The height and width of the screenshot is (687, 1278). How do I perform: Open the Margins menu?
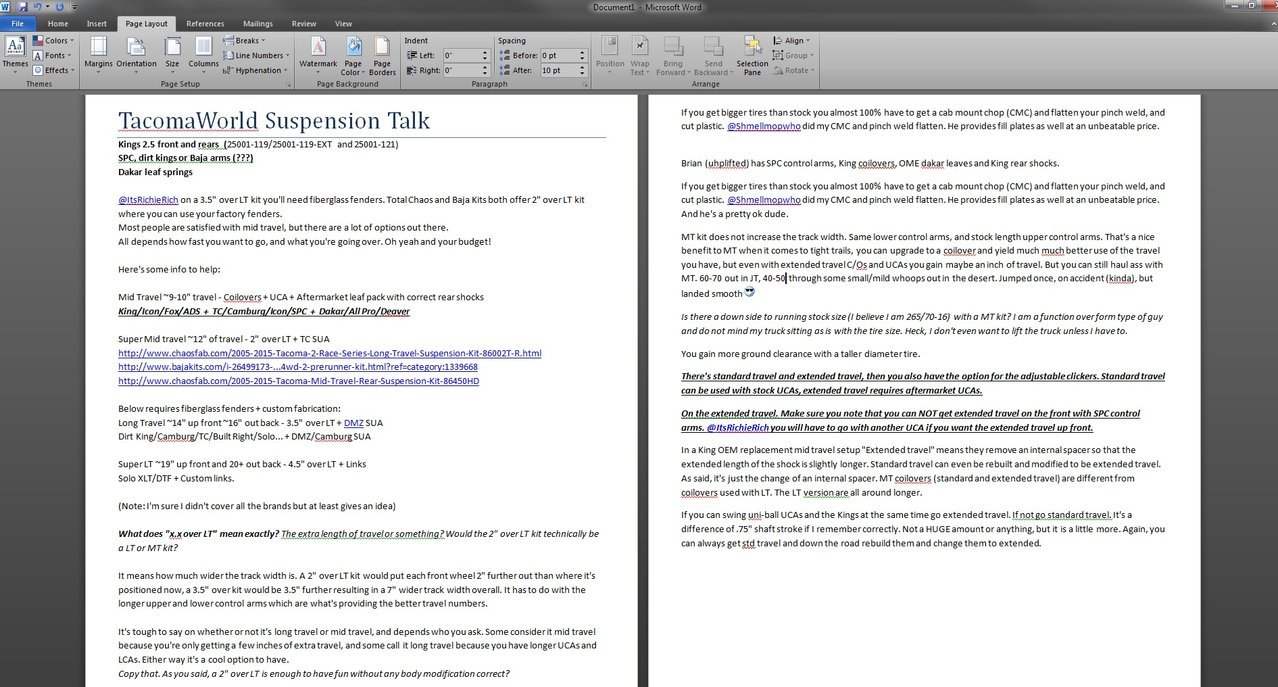(98, 54)
